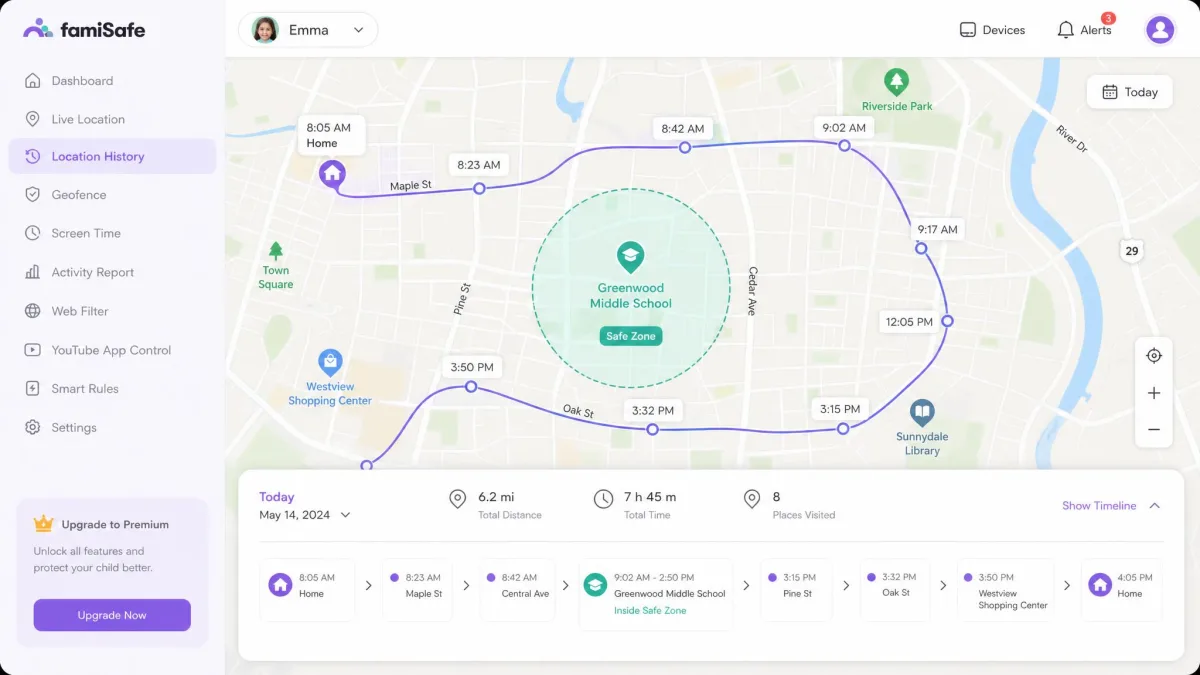The height and width of the screenshot is (675, 1200).
Task: Click Greenwood Middle School graduation-cap pin
Action: tap(630, 257)
